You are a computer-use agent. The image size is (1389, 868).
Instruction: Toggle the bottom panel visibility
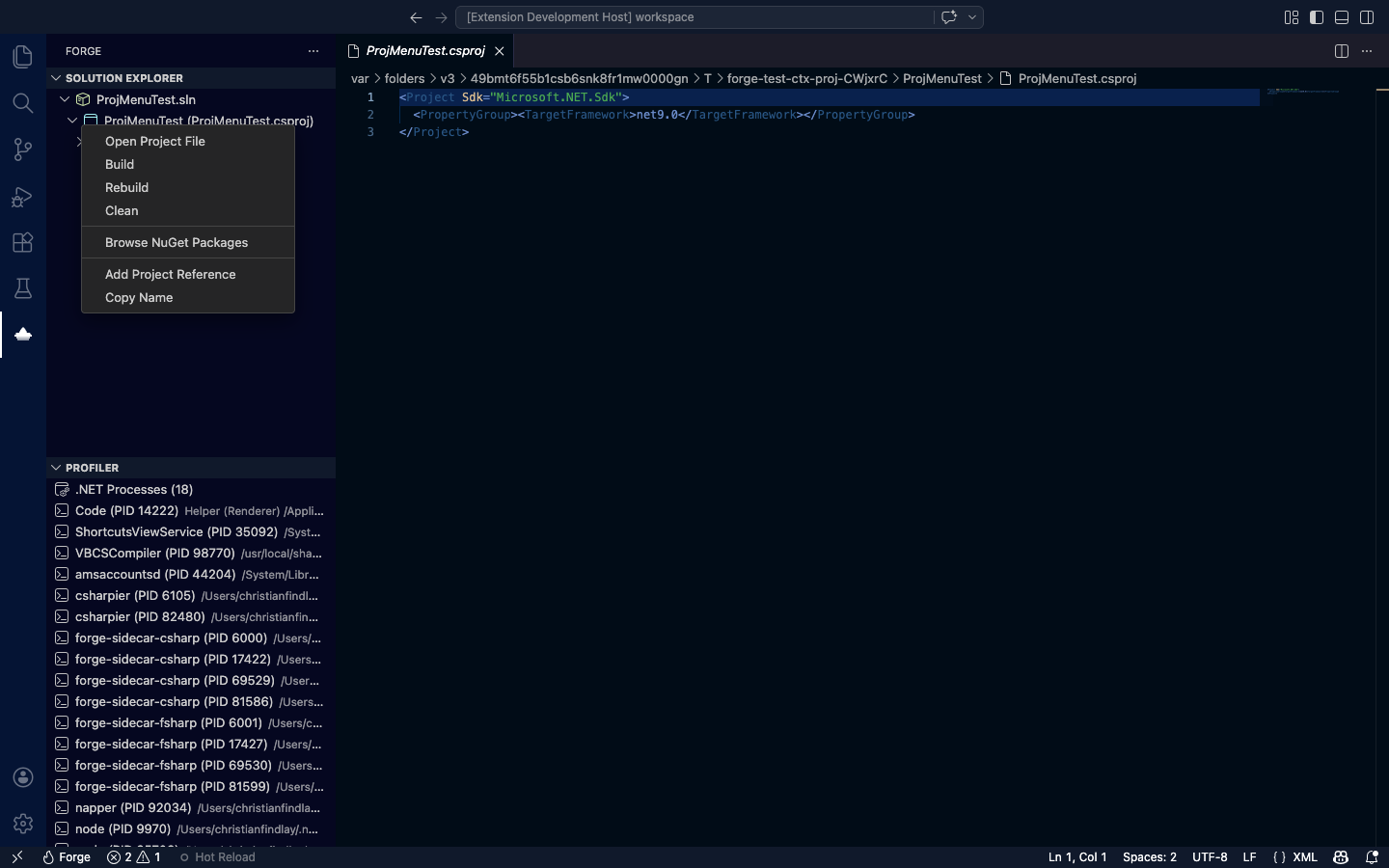(1342, 17)
